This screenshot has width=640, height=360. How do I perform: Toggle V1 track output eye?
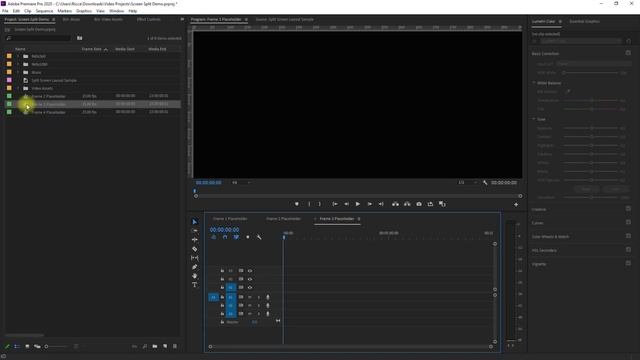[x=250, y=287]
